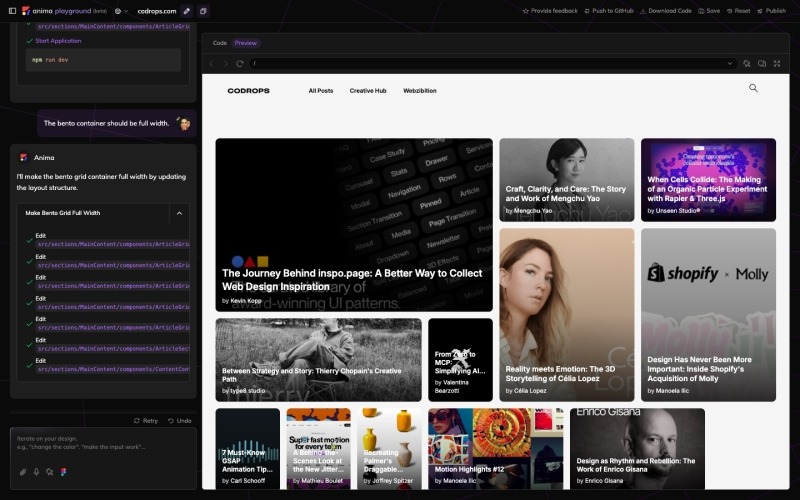Collapse the Make Bento Grid Full Width section

(179, 213)
